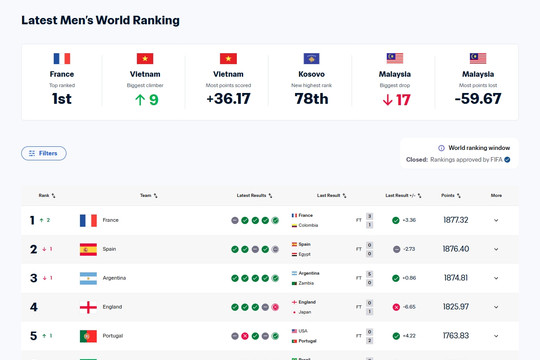540x360 pixels.
Task: Click the England flag in rank 4 row
Action: [88, 307]
